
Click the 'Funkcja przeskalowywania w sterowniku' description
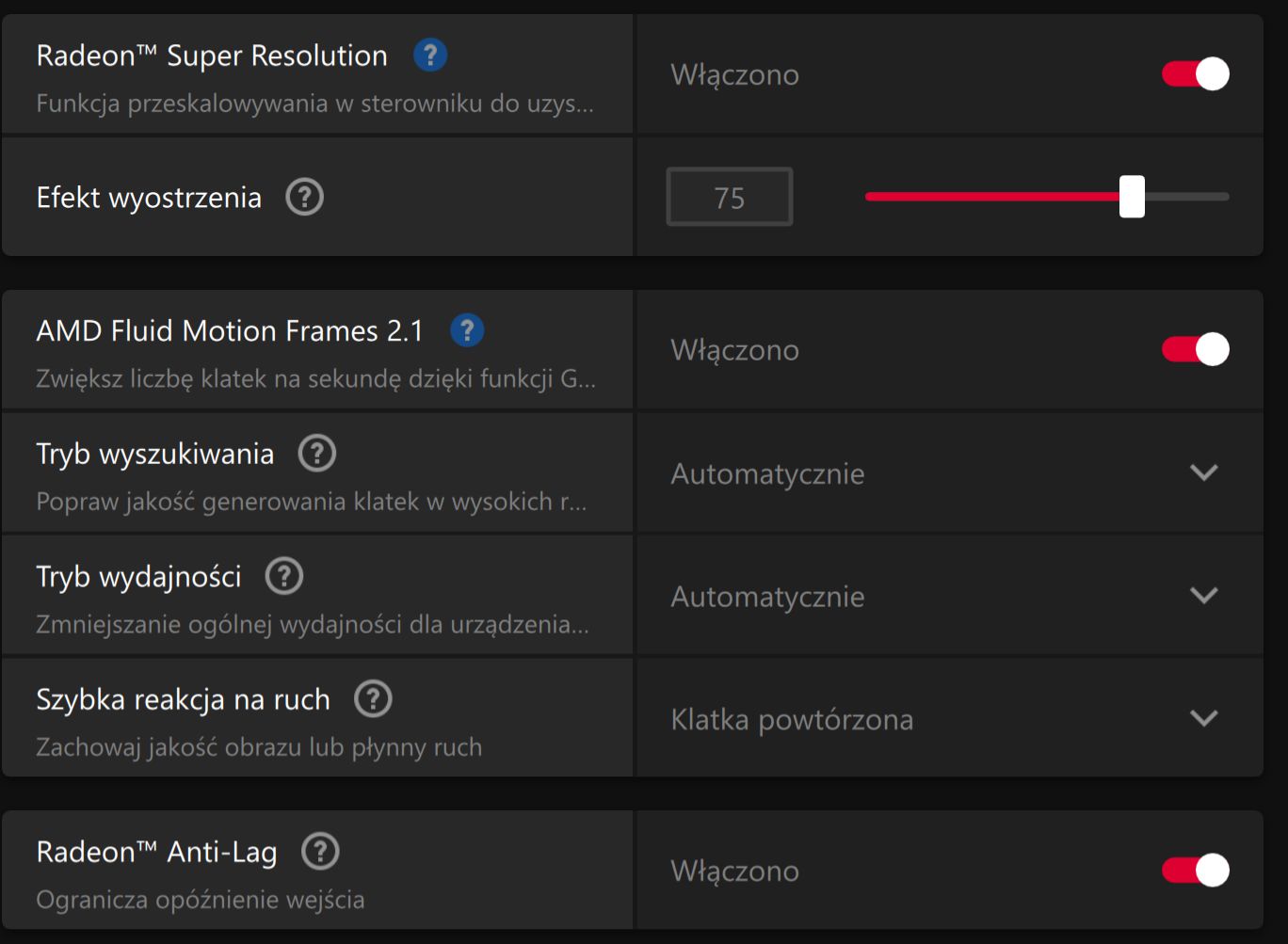point(315,104)
